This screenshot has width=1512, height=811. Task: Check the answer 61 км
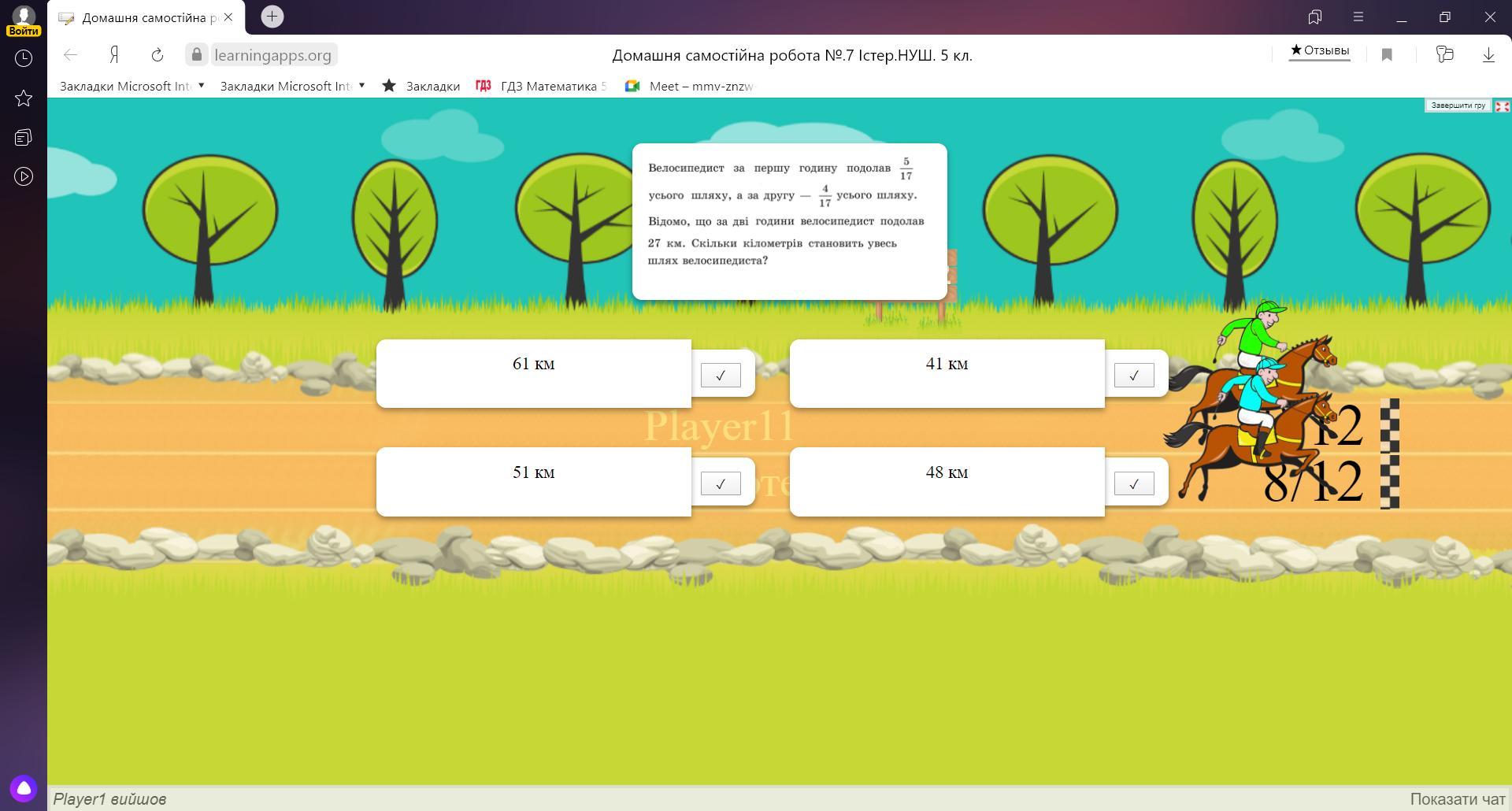721,376
